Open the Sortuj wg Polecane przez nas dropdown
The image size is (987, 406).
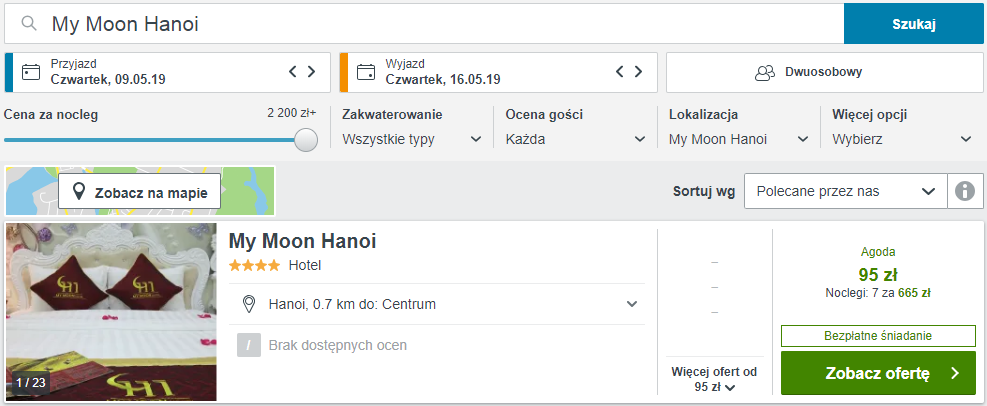846,191
